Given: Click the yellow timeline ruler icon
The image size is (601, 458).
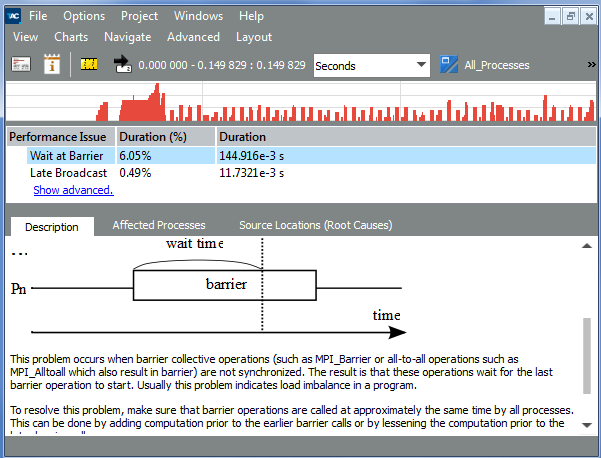Looking at the screenshot, I should (x=89, y=65).
